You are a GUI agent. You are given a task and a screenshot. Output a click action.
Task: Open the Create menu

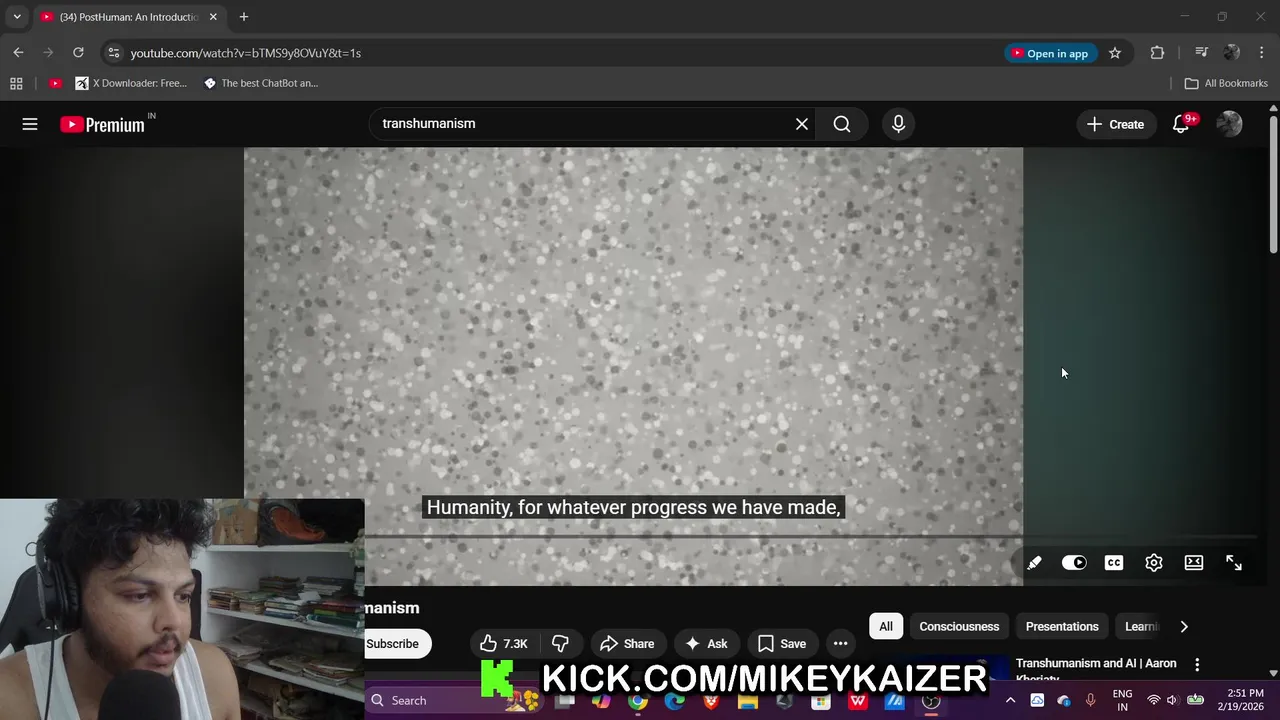click(x=1116, y=124)
